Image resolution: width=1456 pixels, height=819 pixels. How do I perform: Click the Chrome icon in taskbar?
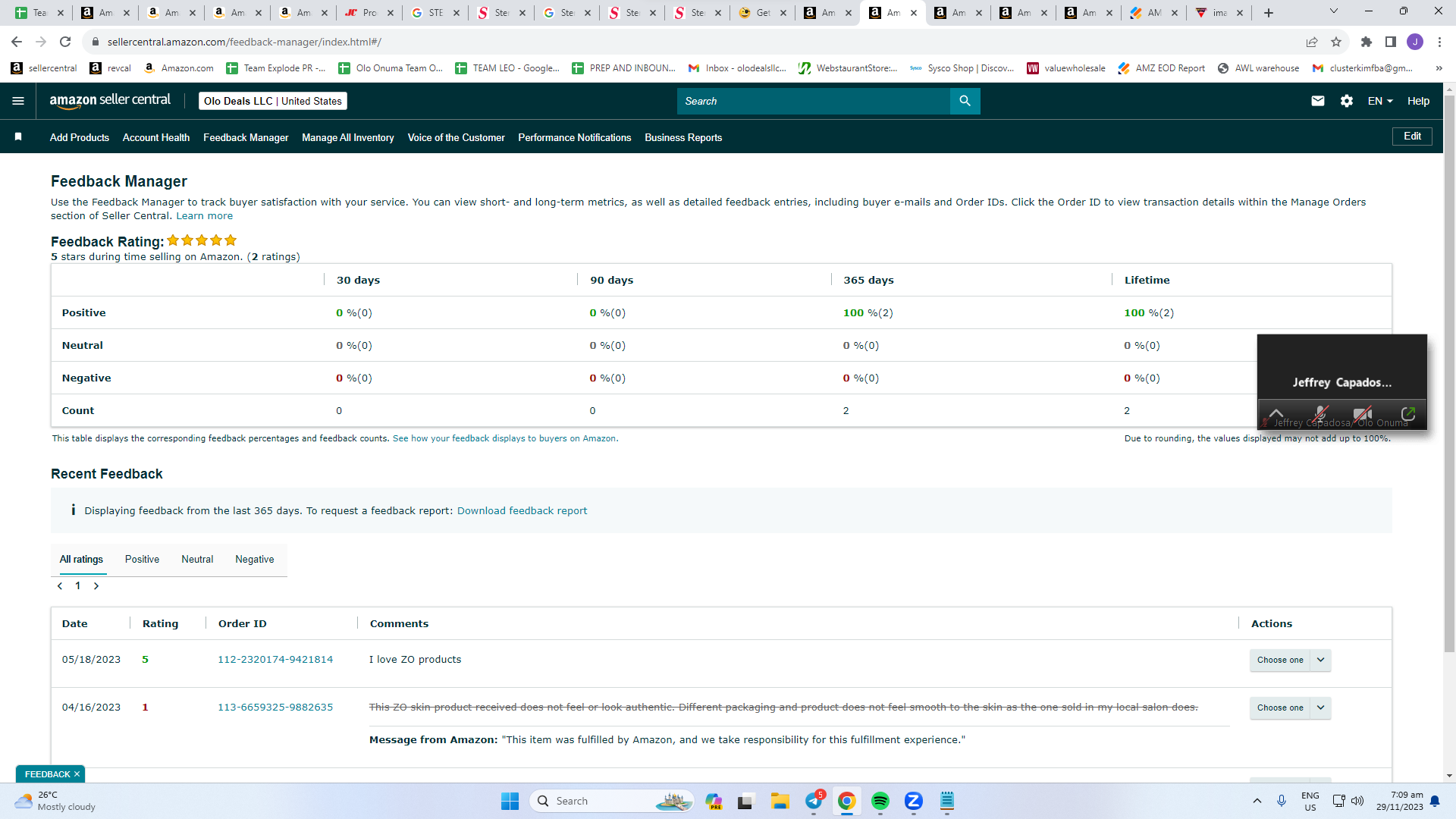point(847,801)
